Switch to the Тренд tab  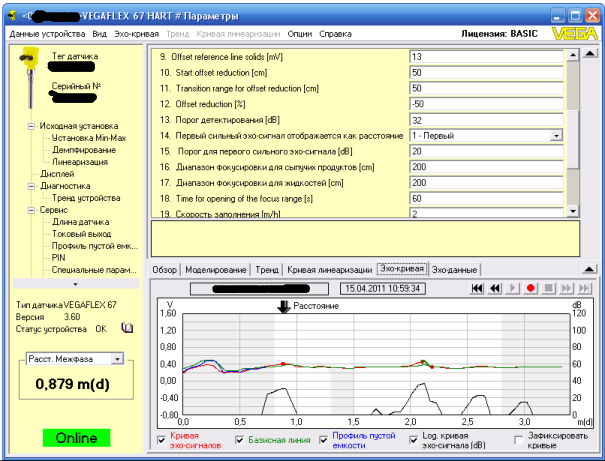[267, 270]
